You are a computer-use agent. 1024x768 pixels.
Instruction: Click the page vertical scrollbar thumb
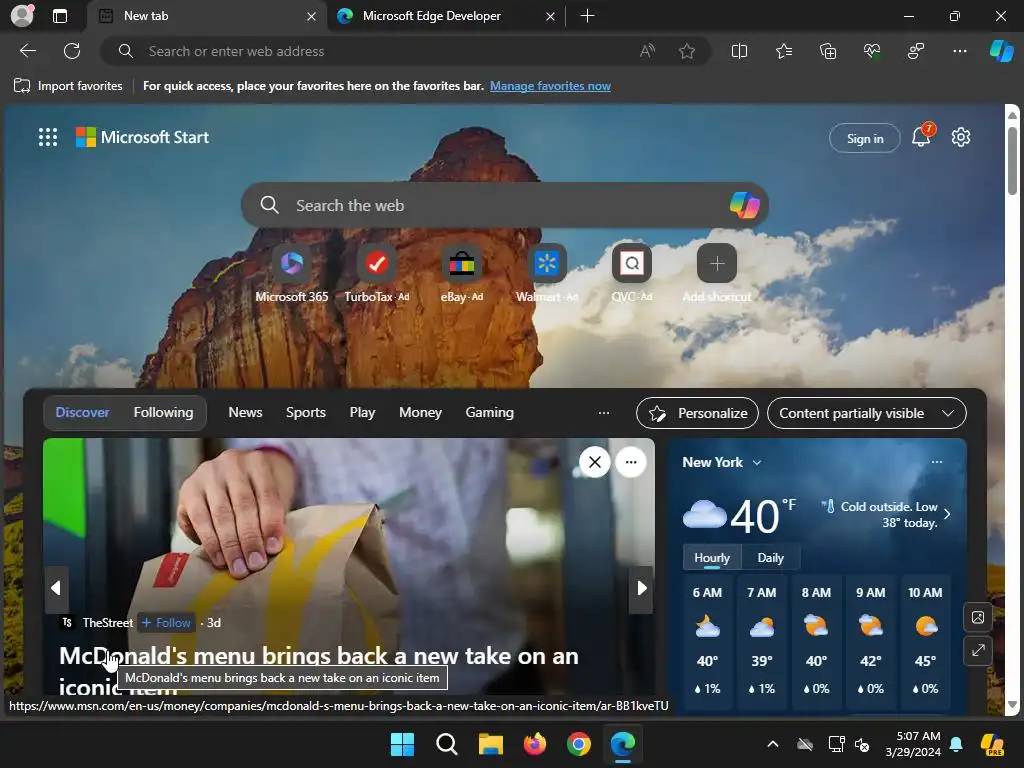pyautogui.click(x=1012, y=160)
